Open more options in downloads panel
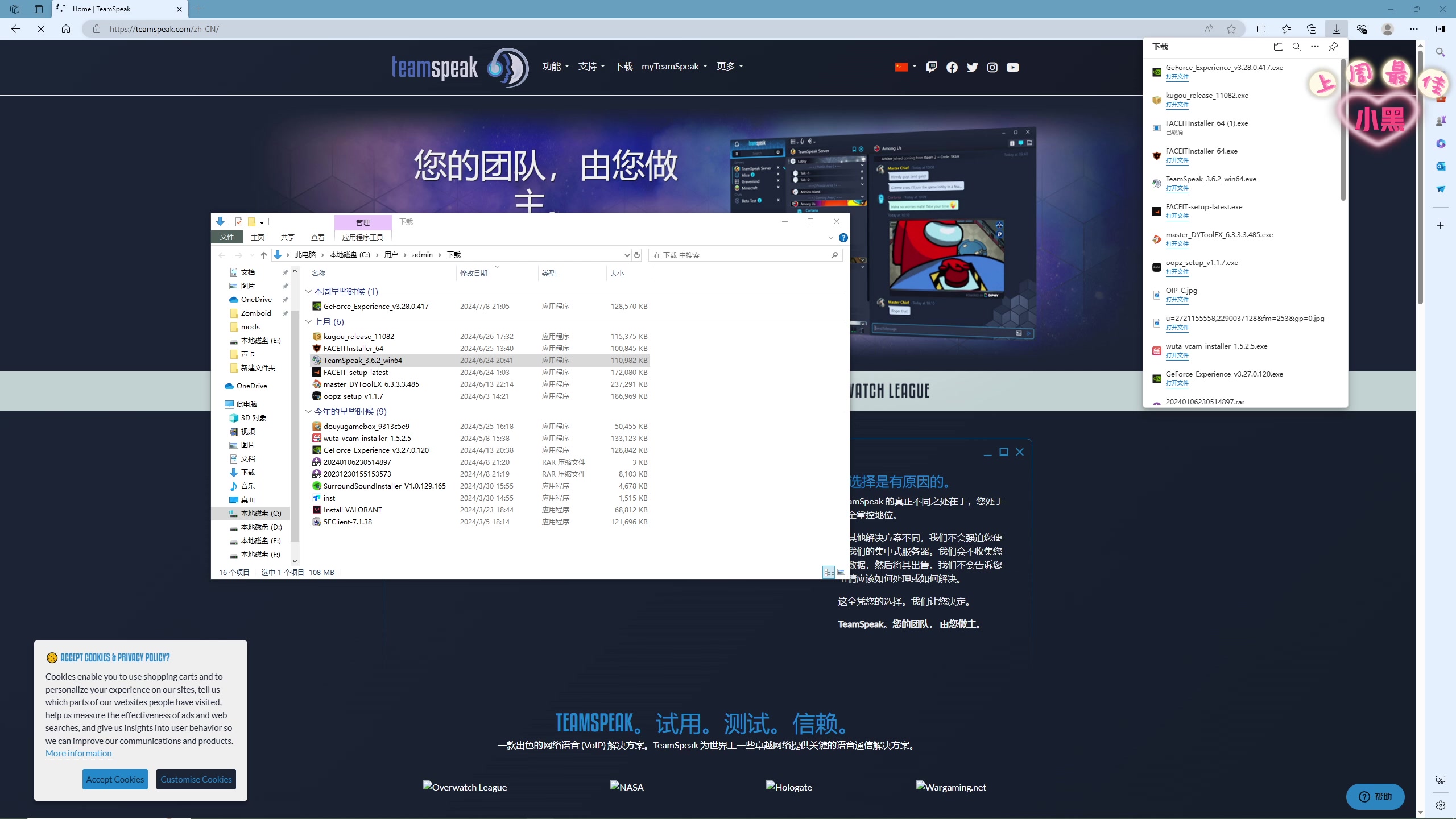 point(1315,47)
